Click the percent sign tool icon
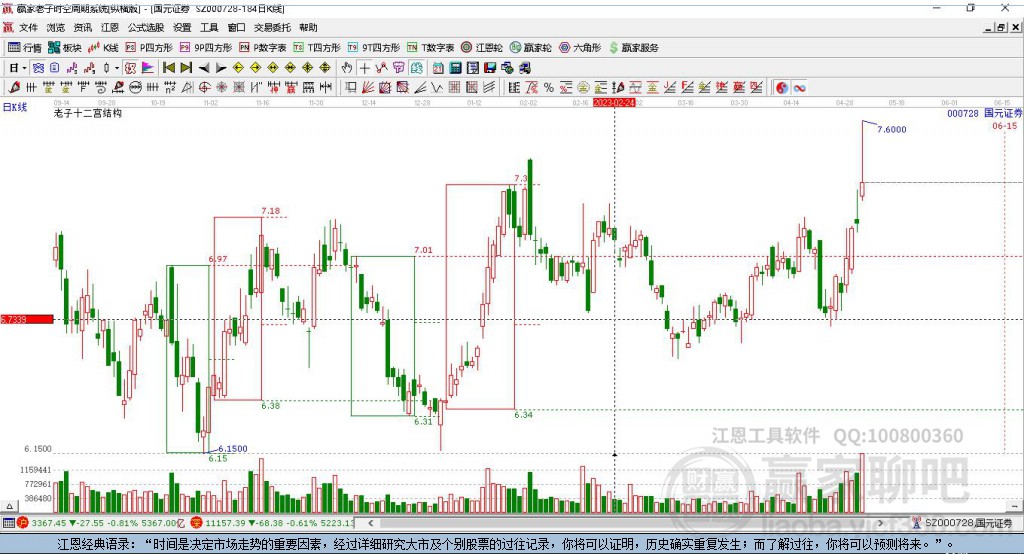This screenshot has width=1024, height=554. 549,88
